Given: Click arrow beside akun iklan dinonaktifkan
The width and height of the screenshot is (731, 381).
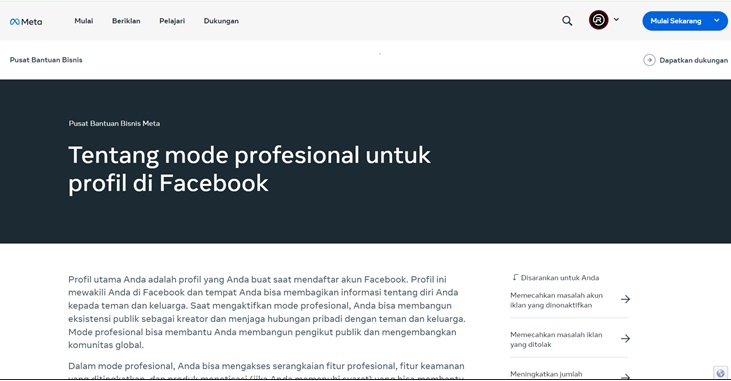Looking at the screenshot, I should (x=626, y=299).
